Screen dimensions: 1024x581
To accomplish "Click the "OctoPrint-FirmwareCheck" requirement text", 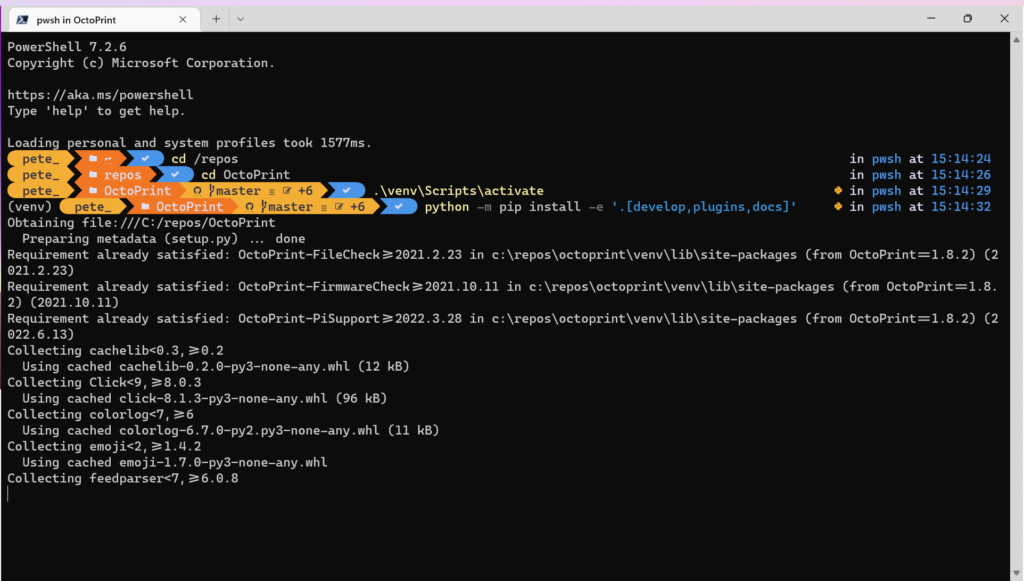I will tap(324, 287).
